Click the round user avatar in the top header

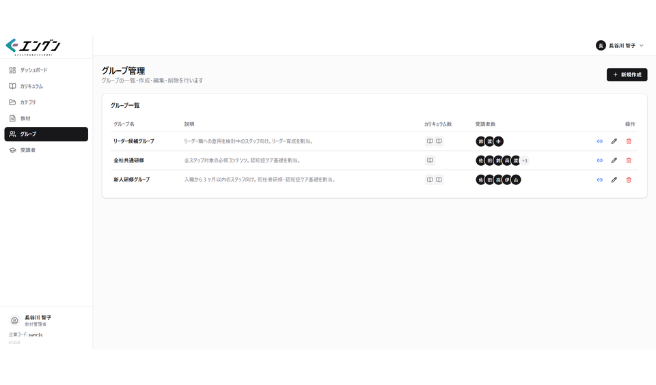pos(601,46)
